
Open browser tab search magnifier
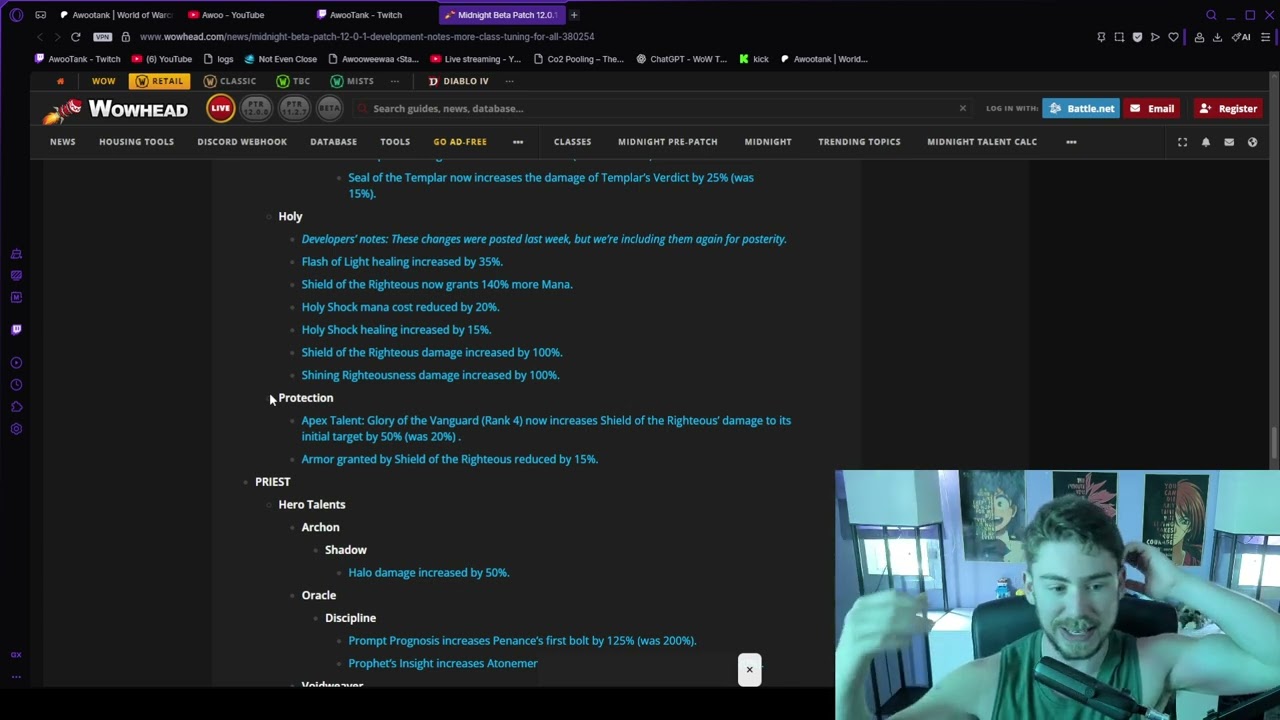tap(1211, 15)
